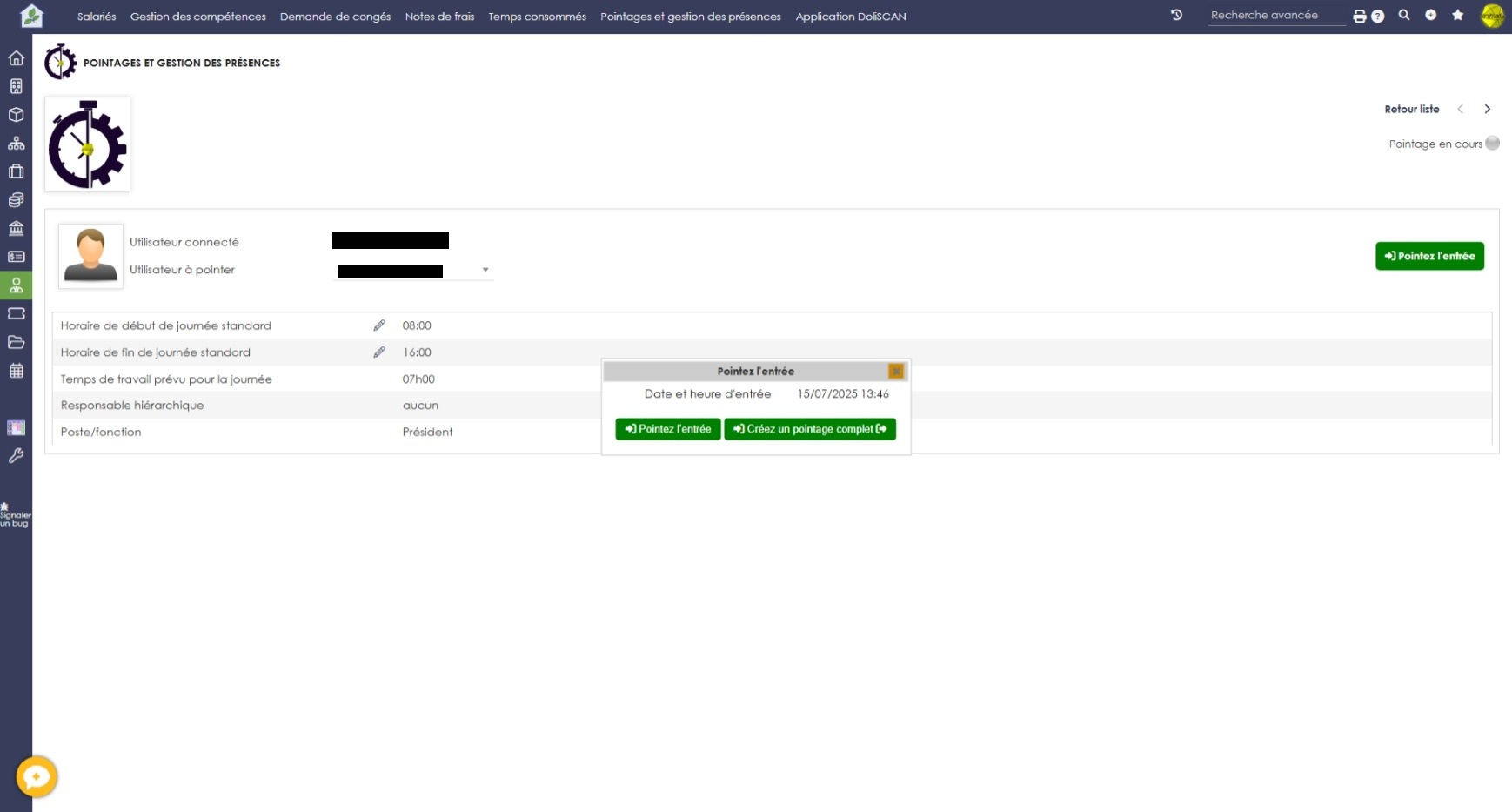1512x812 pixels.
Task: Open the cube (products) sidebar icon
Action: pyautogui.click(x=16, y=115)
